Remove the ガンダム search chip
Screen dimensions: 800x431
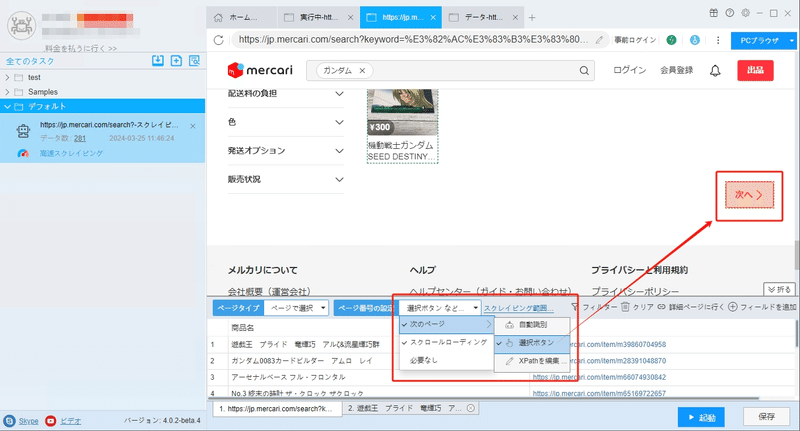362,70
